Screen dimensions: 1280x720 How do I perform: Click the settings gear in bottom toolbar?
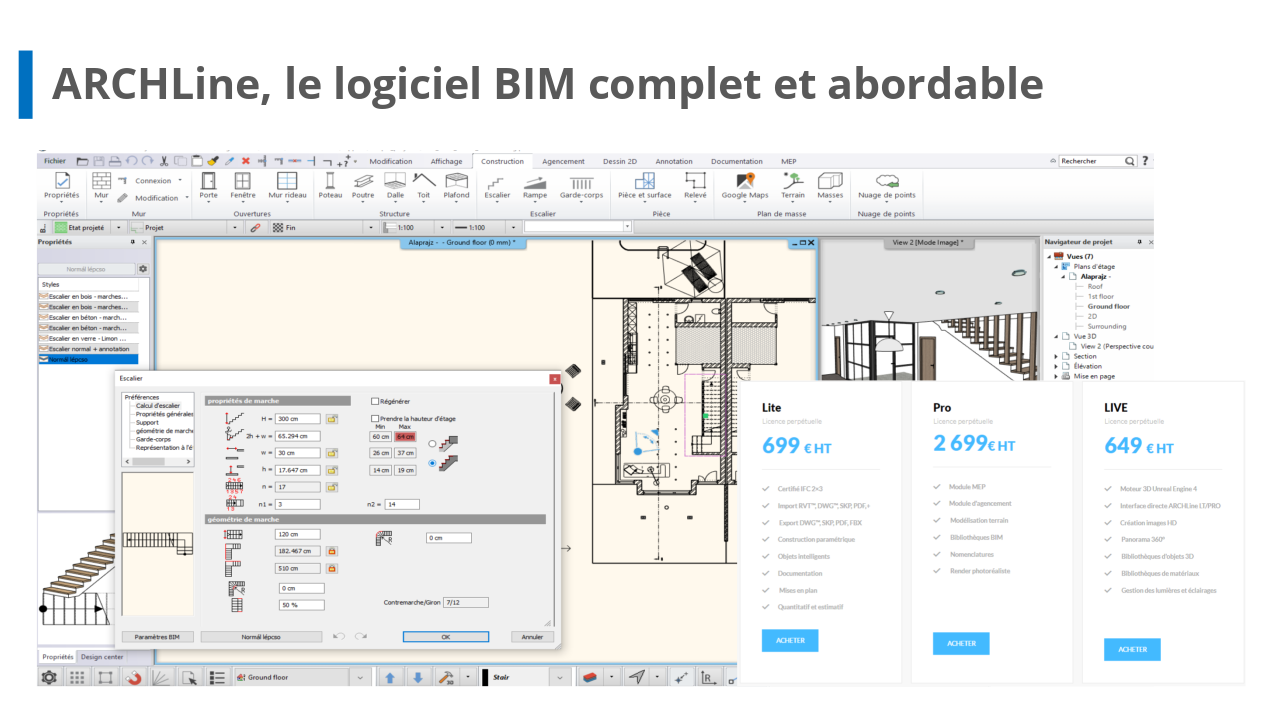tap(49, 677)
